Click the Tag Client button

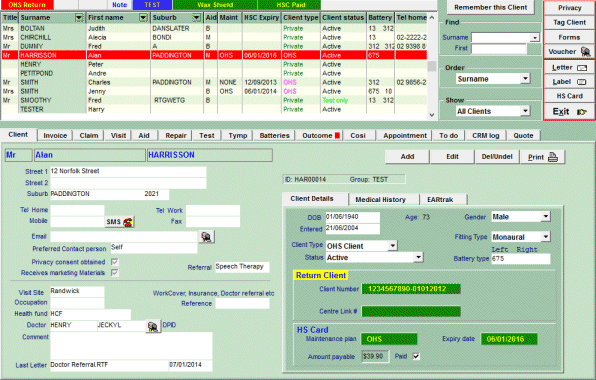tap(569, 22)
